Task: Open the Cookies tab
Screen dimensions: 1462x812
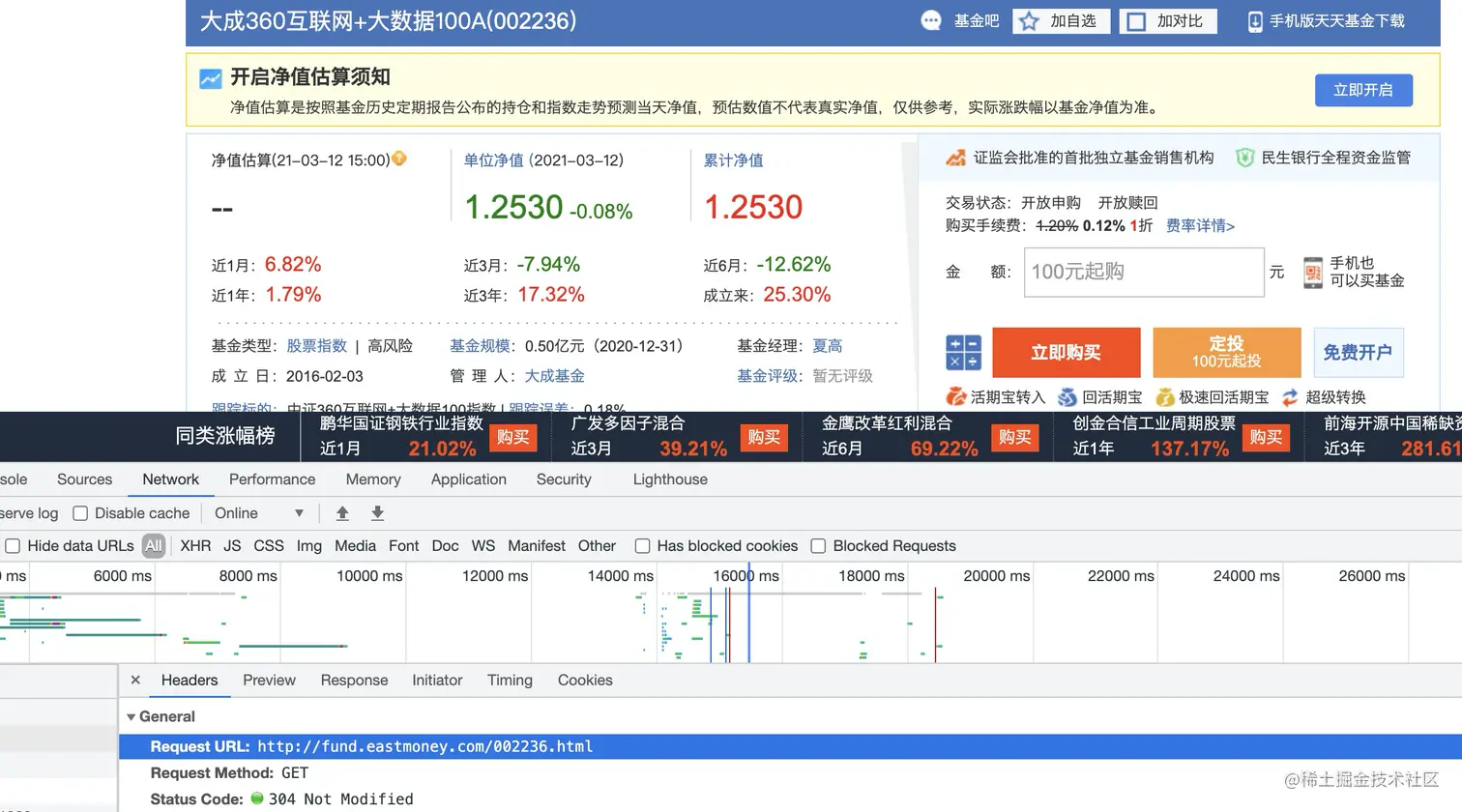Action: point(585,680)
